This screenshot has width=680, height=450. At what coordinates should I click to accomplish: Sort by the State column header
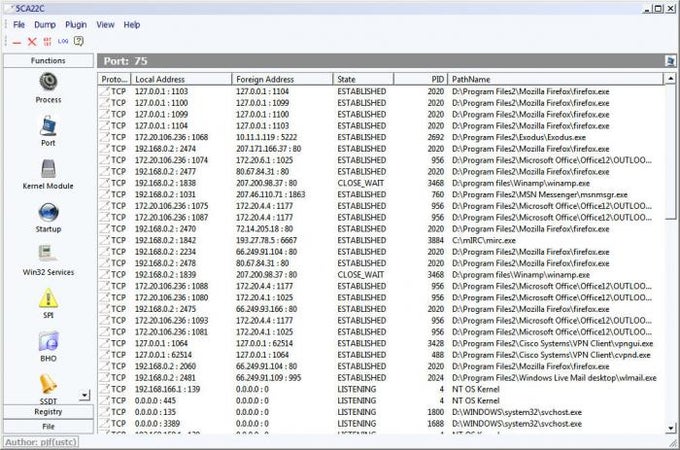click(363, 79)
